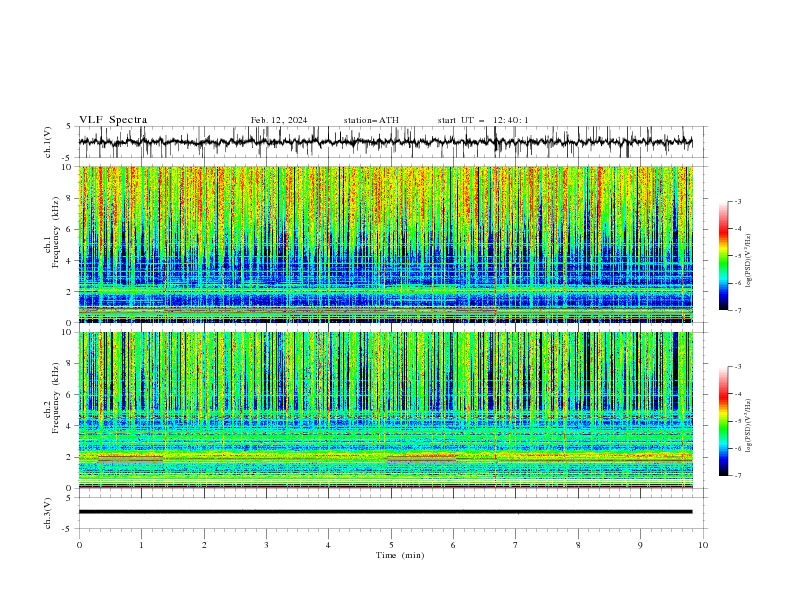
Task: Click the ch.1 log(PSD) color bar title
Action: pos(749,261)
